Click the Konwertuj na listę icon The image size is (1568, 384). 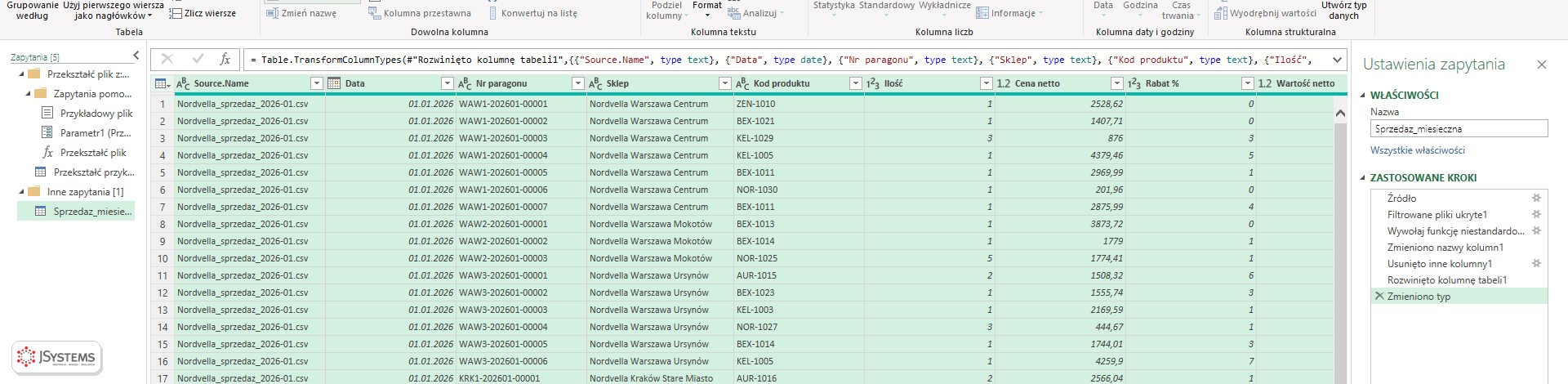[x=492, y=13]
